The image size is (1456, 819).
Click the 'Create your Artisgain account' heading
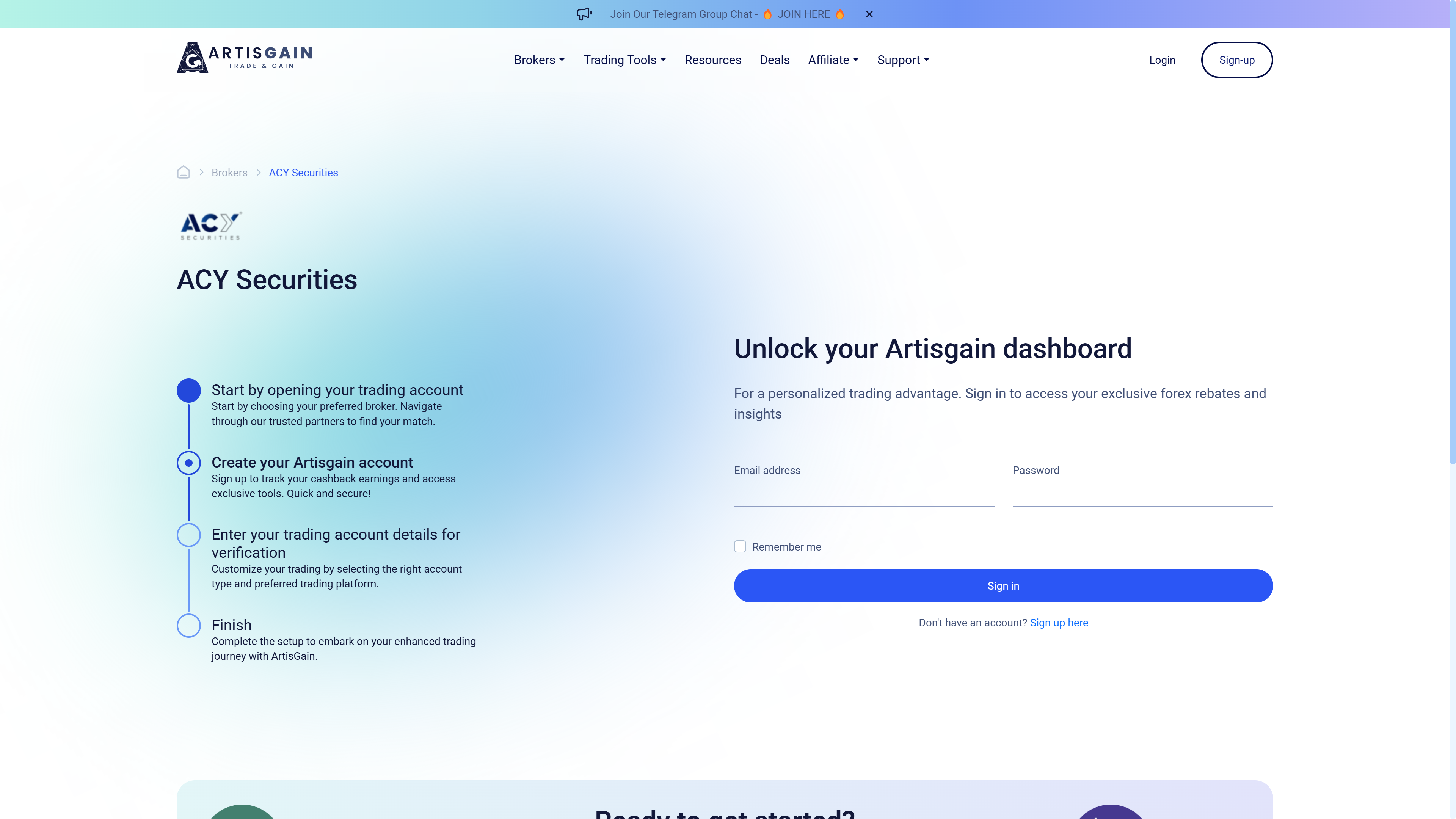coord(312,462)
